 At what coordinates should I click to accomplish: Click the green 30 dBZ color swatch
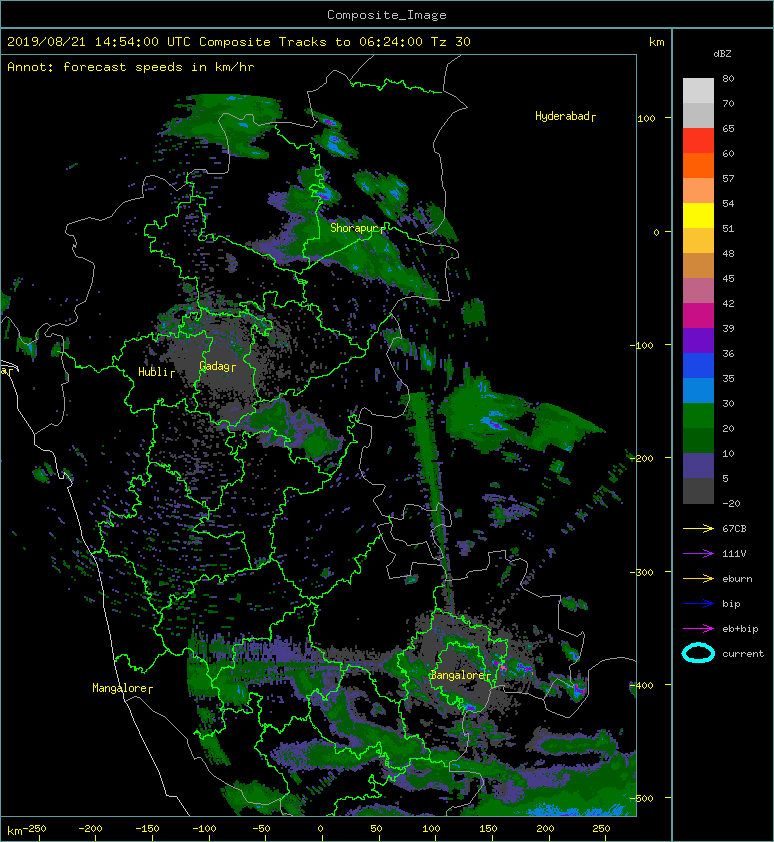(698, 415)
